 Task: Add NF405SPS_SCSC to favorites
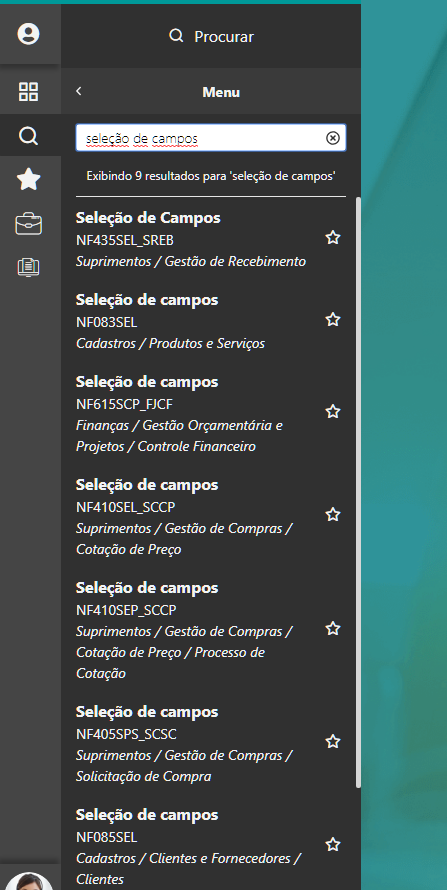[x=332, y=742]
